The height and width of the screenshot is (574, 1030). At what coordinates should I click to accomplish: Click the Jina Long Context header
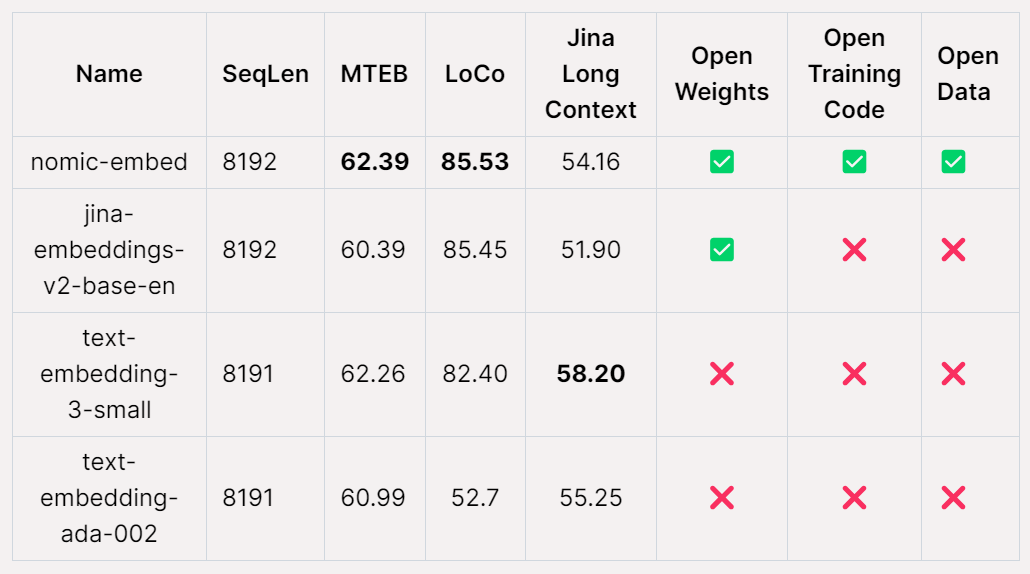click(590, 74)
